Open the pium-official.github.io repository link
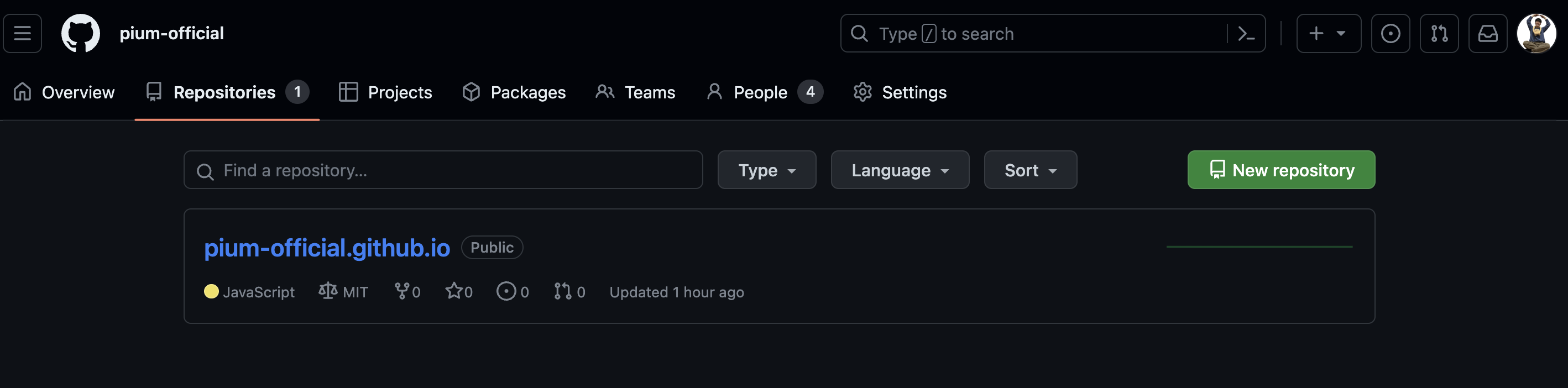Image resolution: width=1568 pixels, height=388 pixels. 327,248
